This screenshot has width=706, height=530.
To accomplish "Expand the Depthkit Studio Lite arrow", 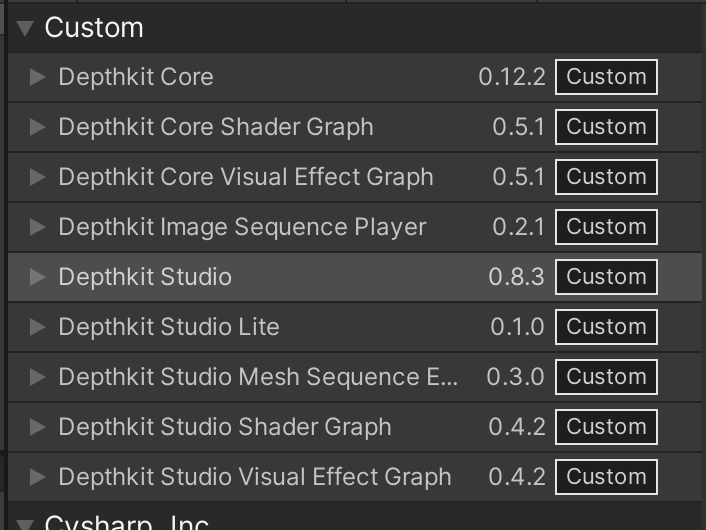I will pos(38,327).
